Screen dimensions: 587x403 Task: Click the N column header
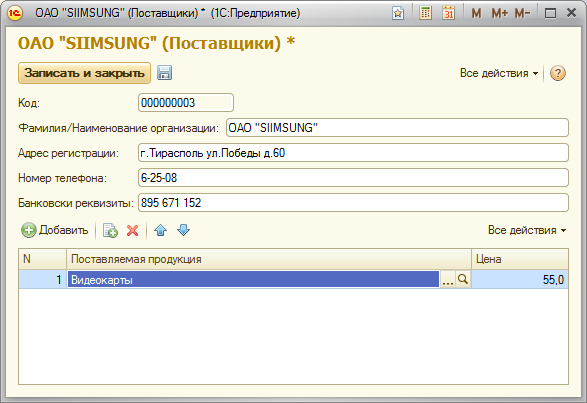[42, 259]
